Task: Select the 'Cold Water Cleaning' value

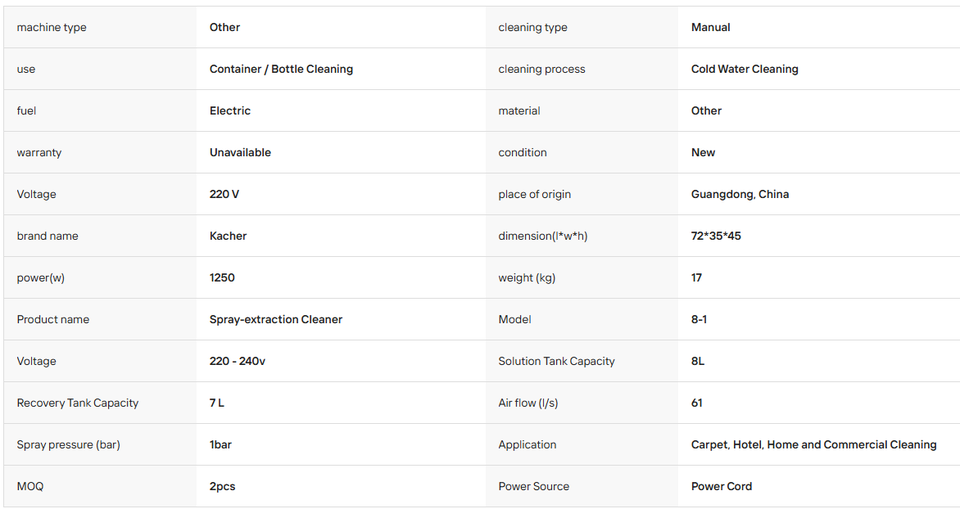Action: [x=744, y=69]
